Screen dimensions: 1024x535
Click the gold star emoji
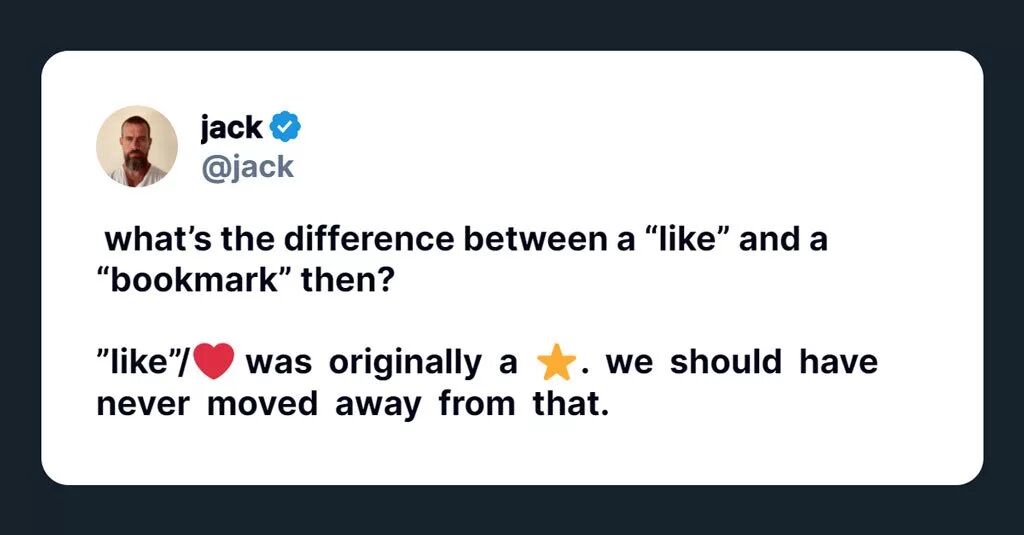point(554,363)
